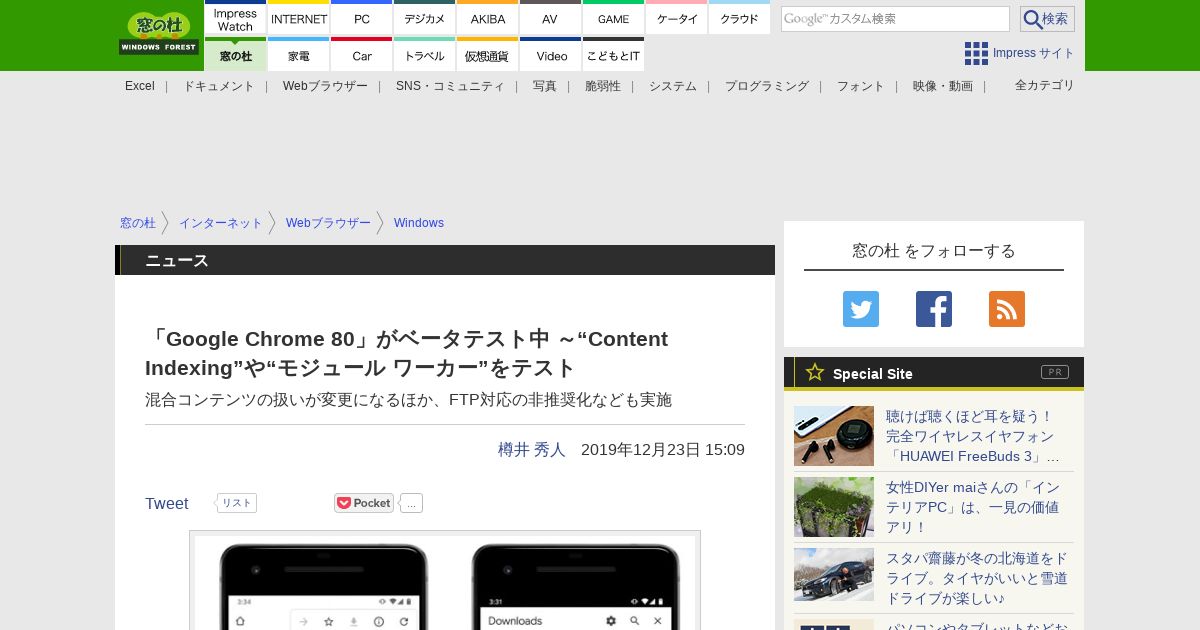
Task: Select the SNS・コミュニティ category
Action: click(450, 86)
